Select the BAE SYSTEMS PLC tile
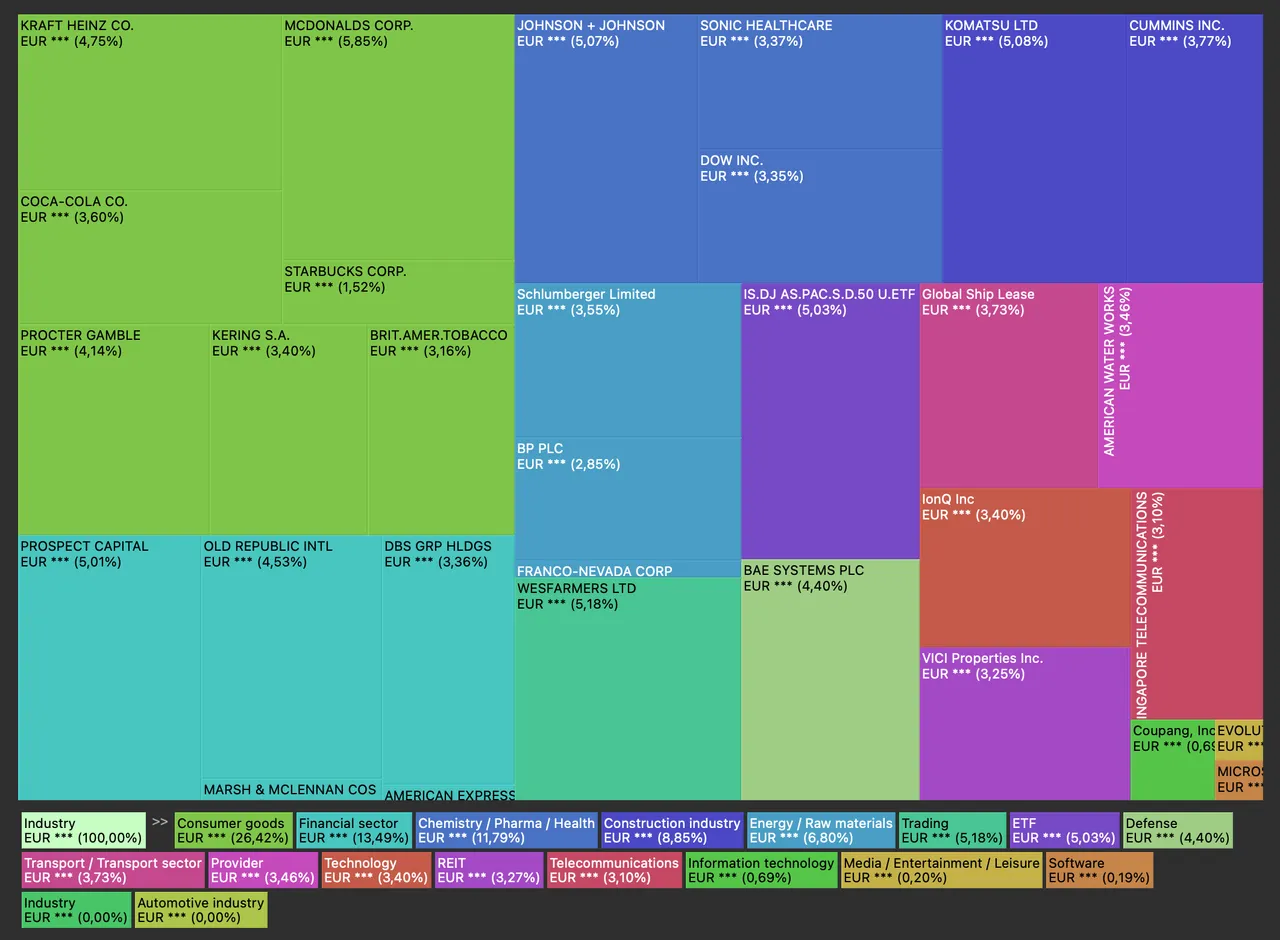 (x=830, y=680)
